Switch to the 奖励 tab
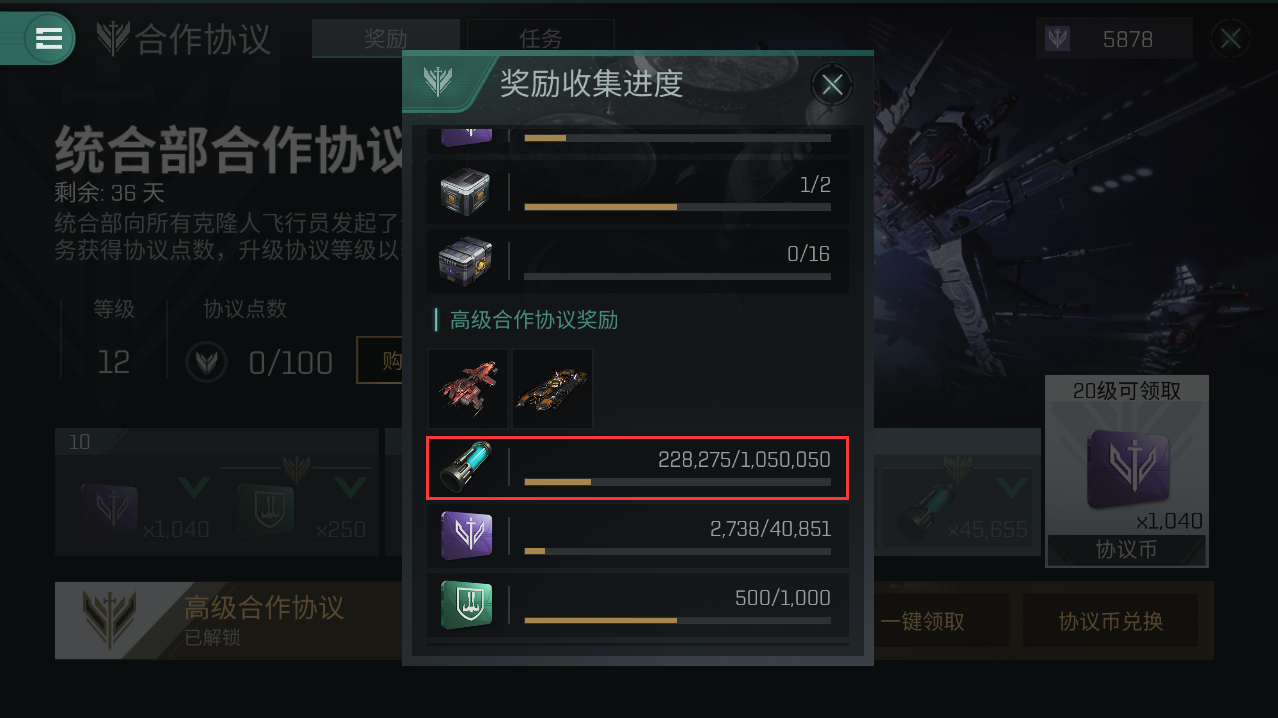The image size is (1278, 718). (386, 39)
